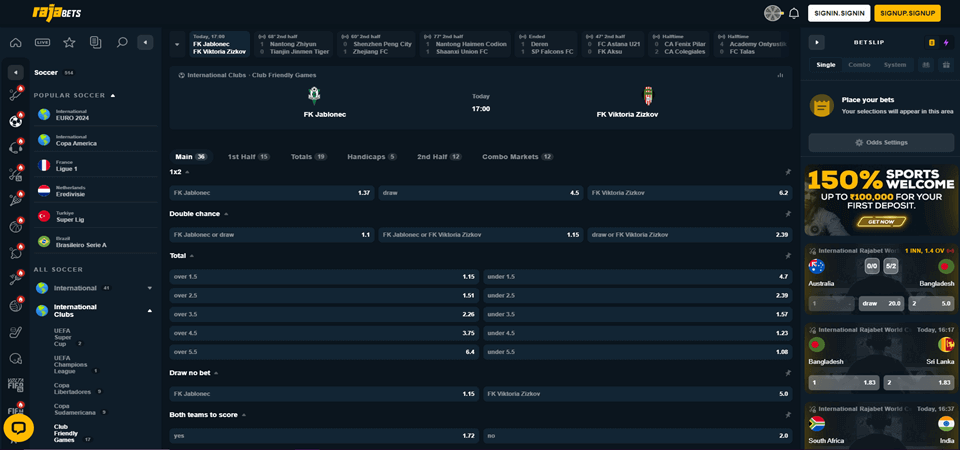Collapse the Total market section
The width and height of the screenshot is (960, 450).
coord(192,256)
